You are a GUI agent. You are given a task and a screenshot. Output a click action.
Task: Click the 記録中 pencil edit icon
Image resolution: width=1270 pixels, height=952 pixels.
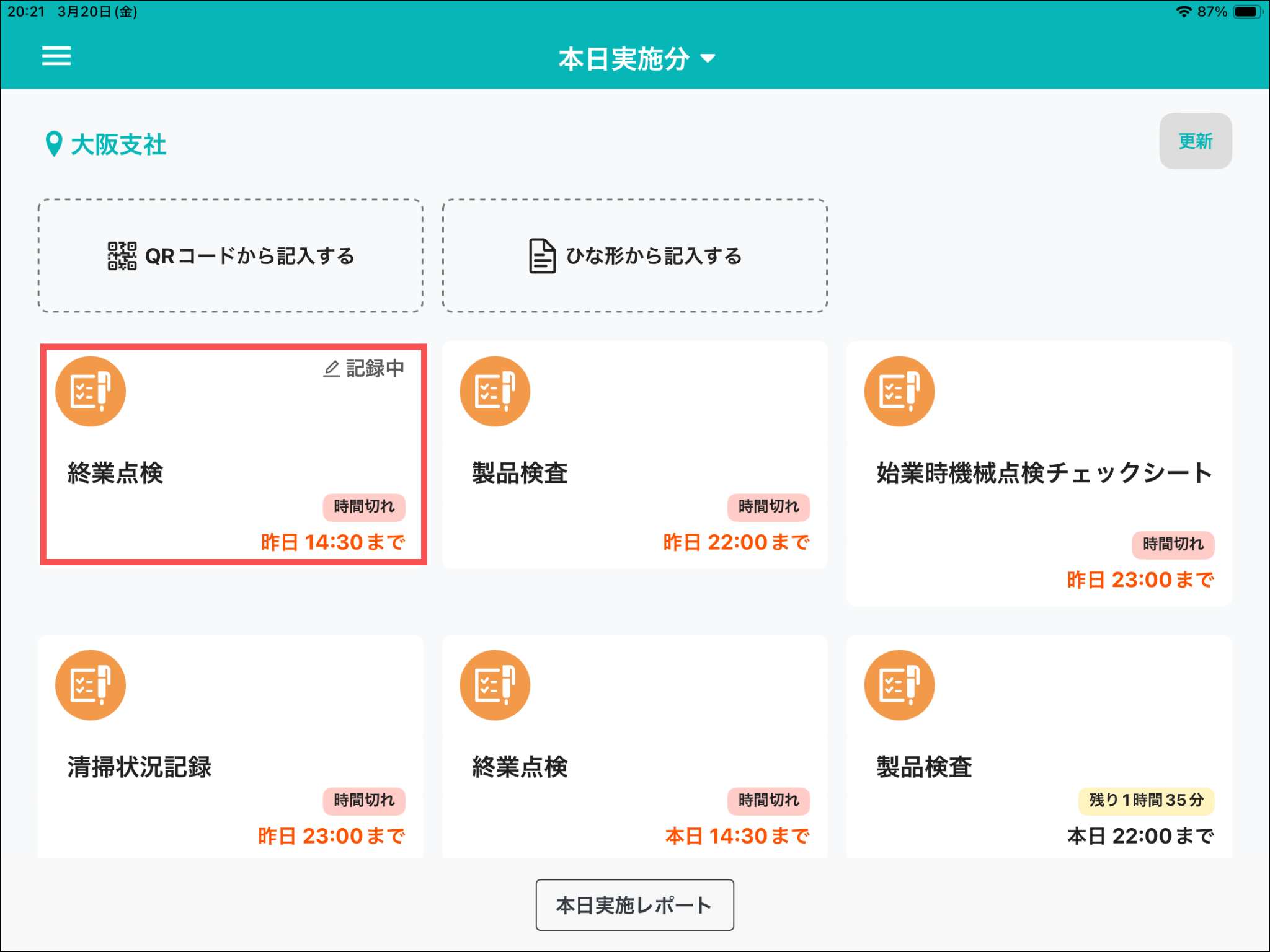click(x=332, y=369)
